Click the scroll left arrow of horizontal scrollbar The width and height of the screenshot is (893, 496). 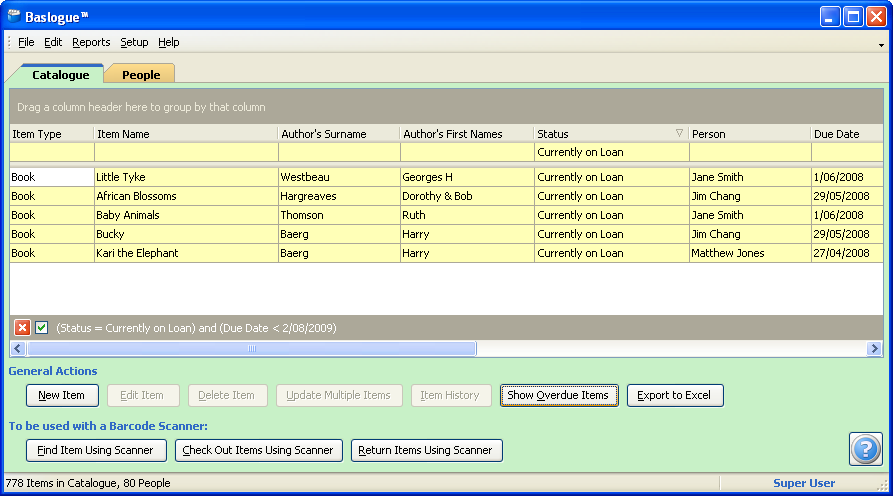tap(18, 349)
